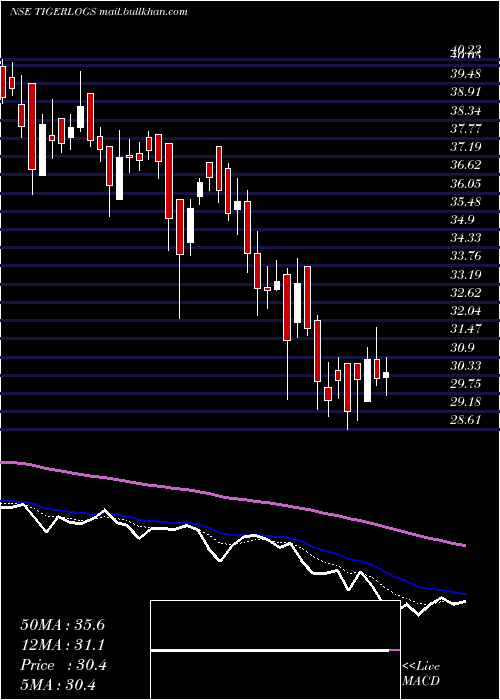Click the 33.19 price axis label
500x700 pixels.
[465, 274]
